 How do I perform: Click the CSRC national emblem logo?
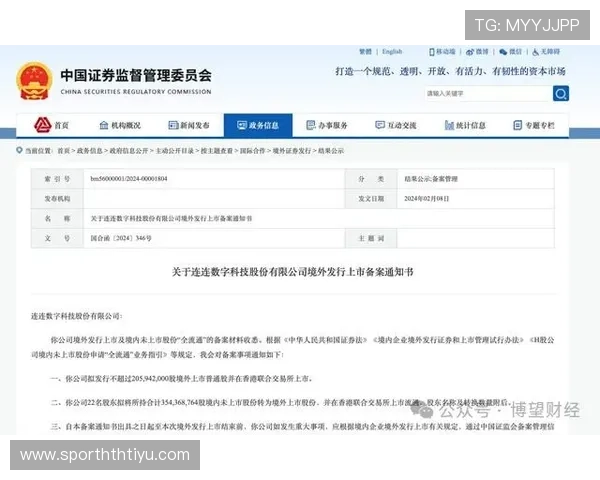click(x=34, y=81)
